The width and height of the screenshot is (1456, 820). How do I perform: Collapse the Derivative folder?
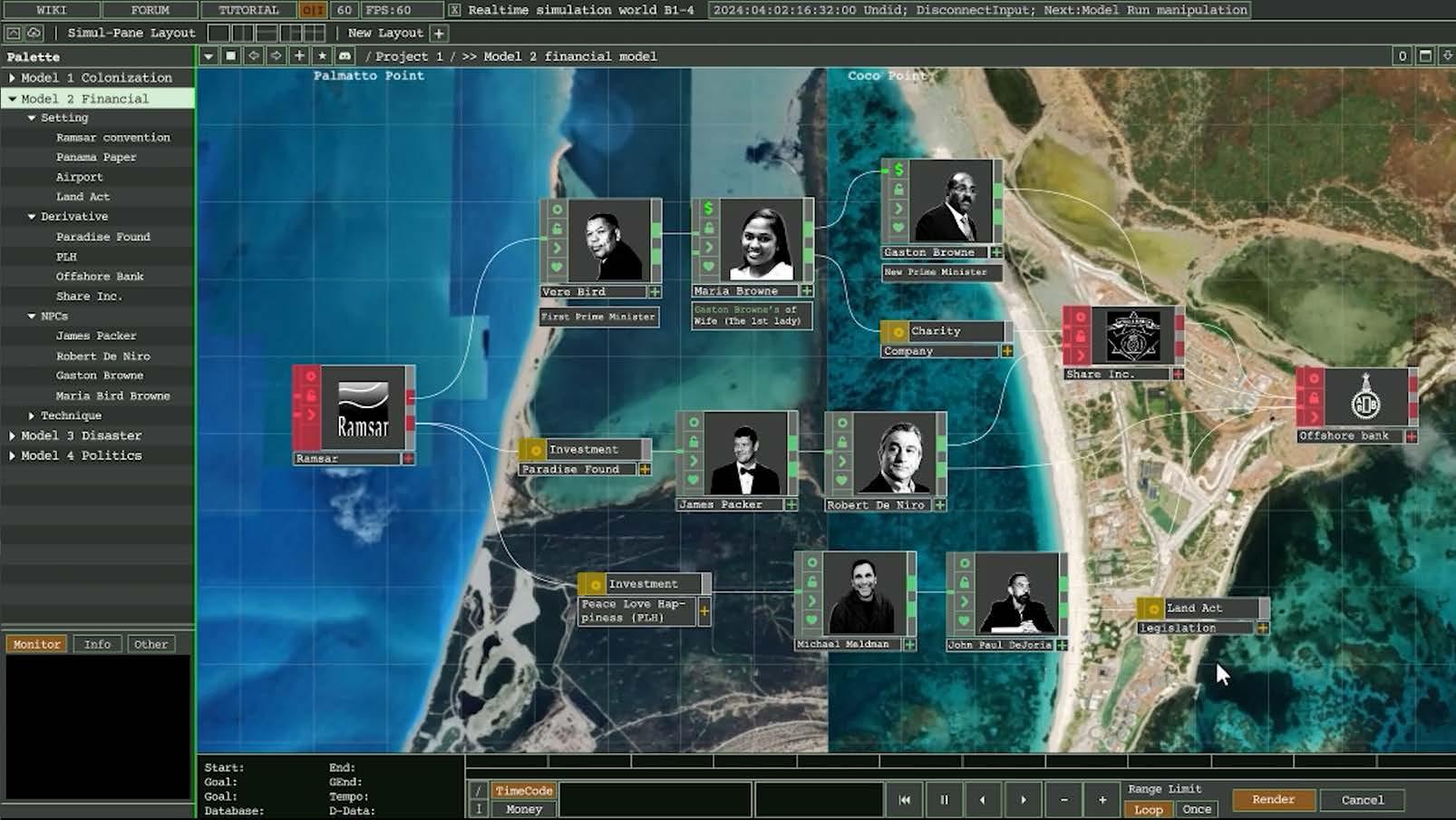point(32,217)
